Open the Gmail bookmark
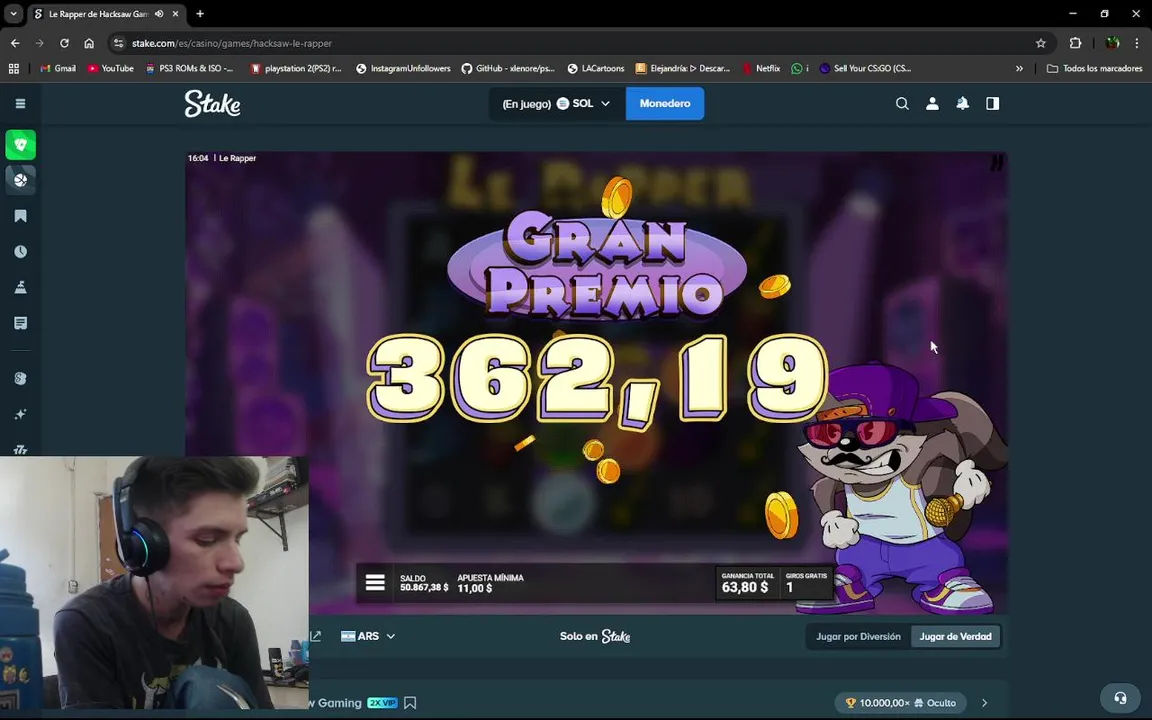1152x720 pixels. [x=58, y=68]
